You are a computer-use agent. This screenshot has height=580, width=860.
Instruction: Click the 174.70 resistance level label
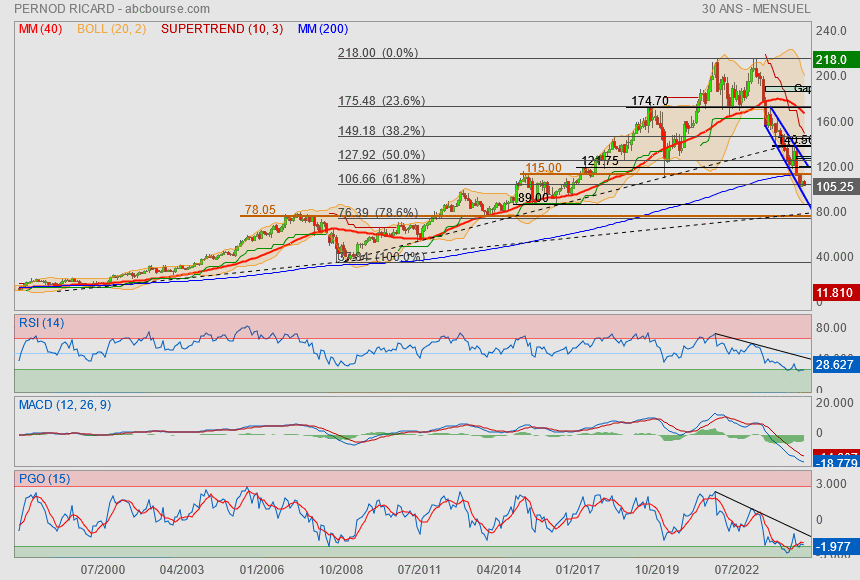coord(650,101)
